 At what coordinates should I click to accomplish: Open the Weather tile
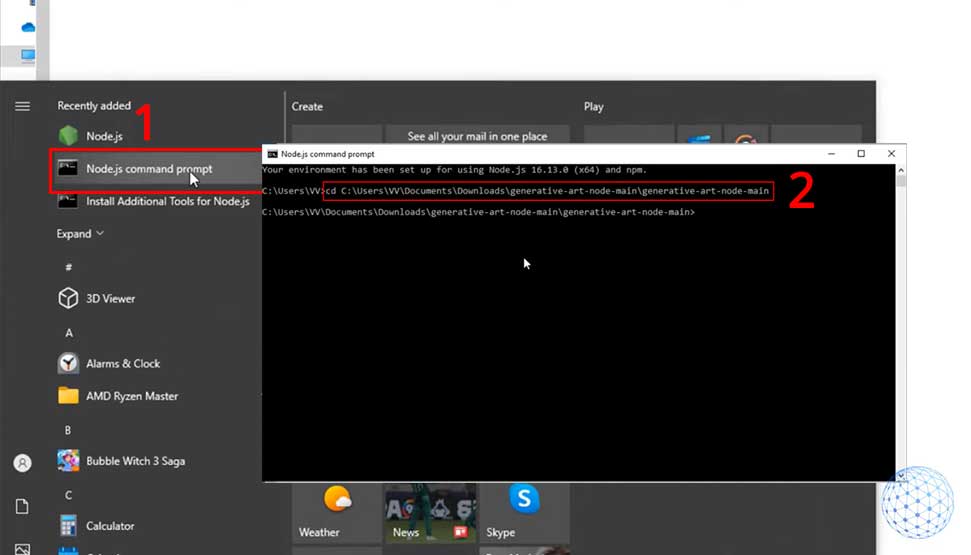pyautogui.click(x=337, y=513)
